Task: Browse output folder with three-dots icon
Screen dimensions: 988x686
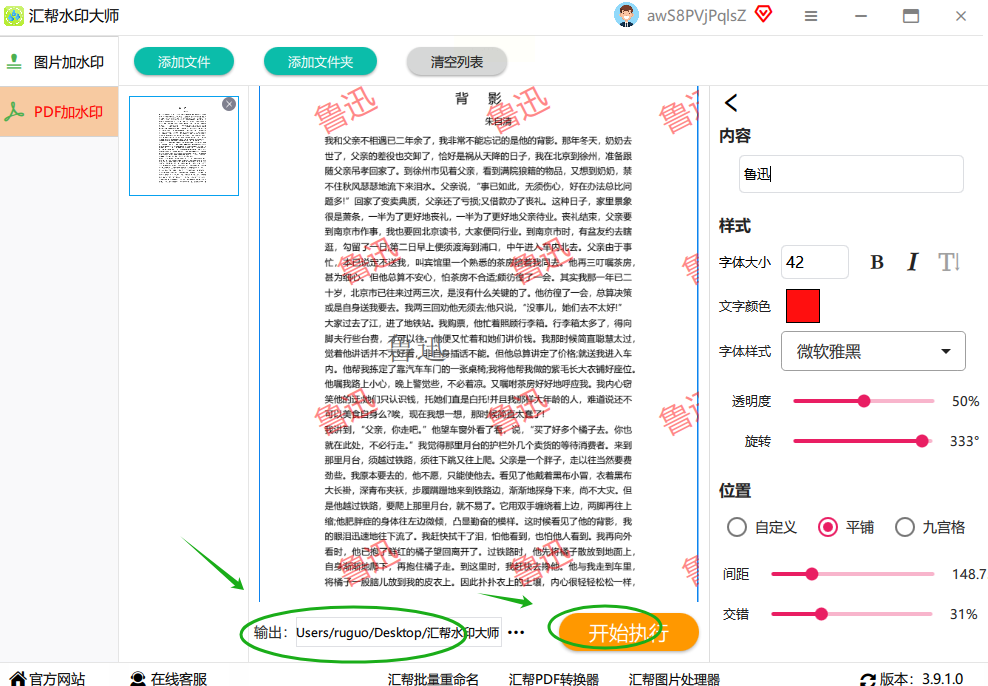Action: (x=516, y=632)
